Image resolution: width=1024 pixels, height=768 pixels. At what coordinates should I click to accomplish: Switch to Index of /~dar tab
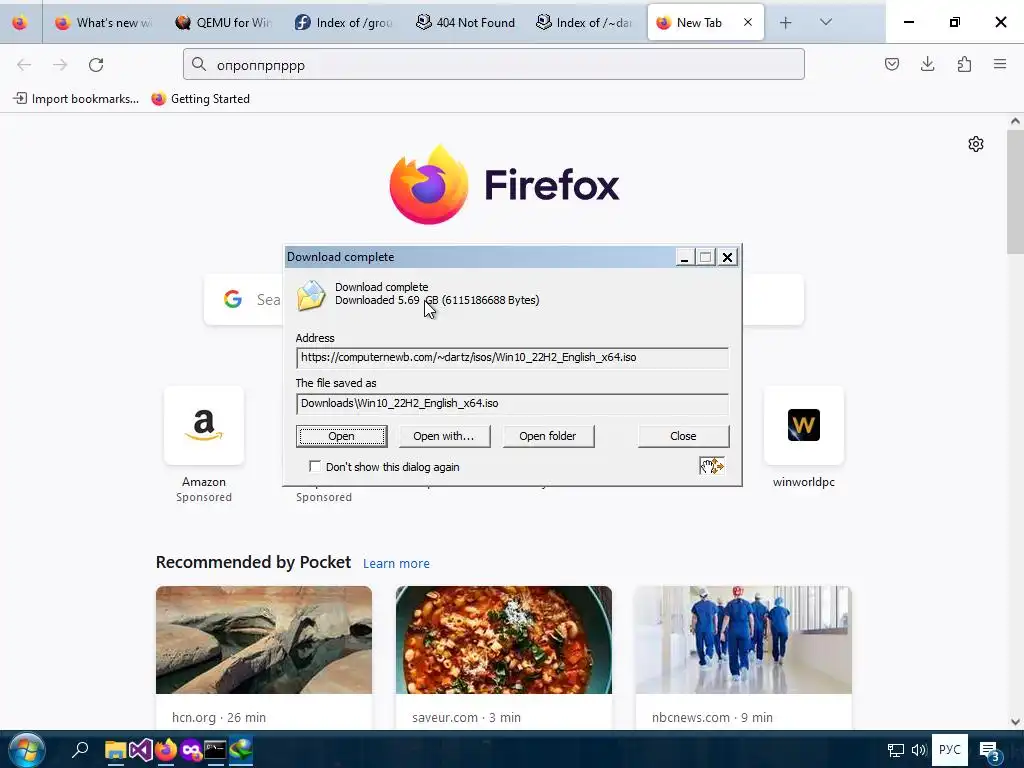(584, 23)
